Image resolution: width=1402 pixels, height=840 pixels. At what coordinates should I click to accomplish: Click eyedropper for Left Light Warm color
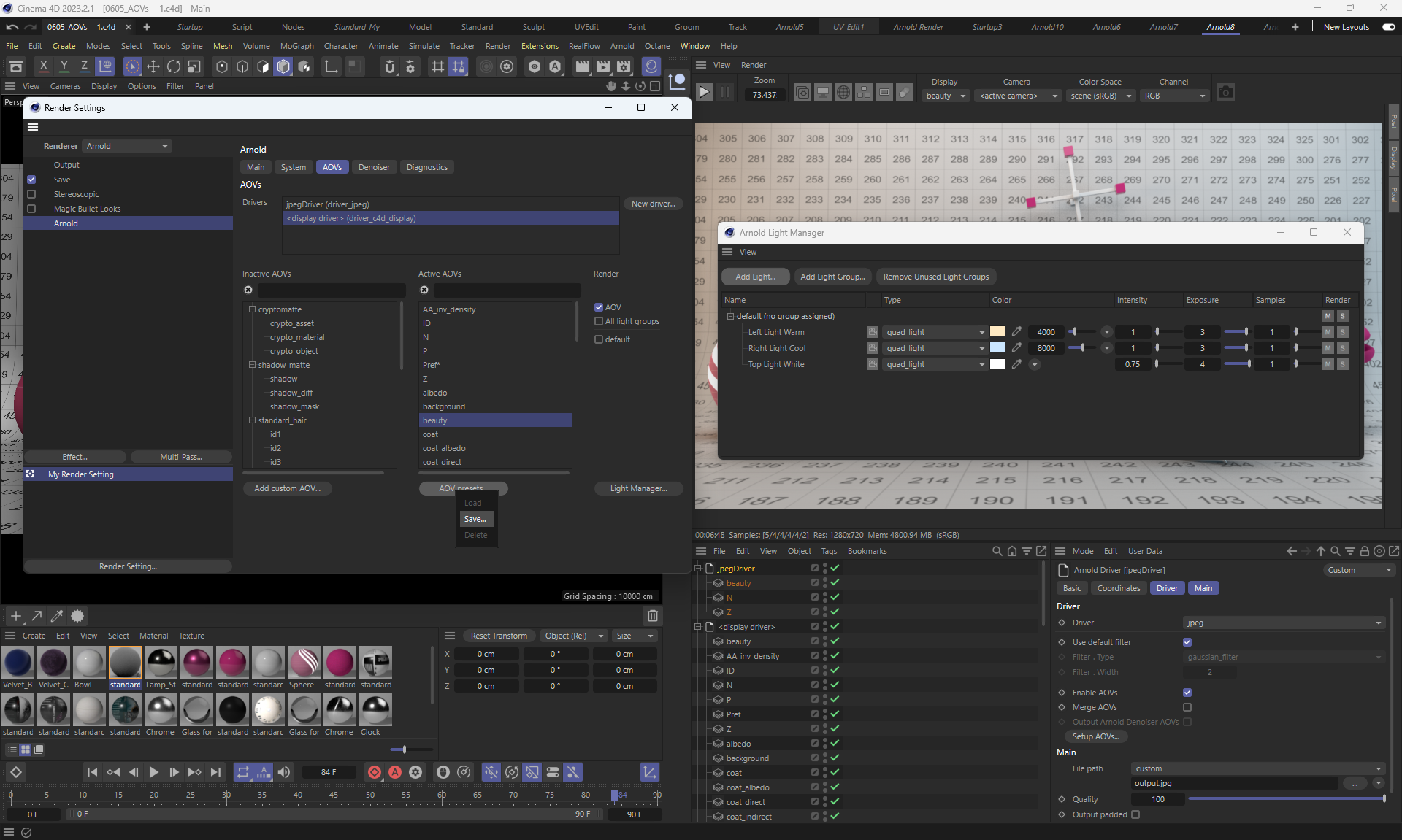[x=1016, y=332]
